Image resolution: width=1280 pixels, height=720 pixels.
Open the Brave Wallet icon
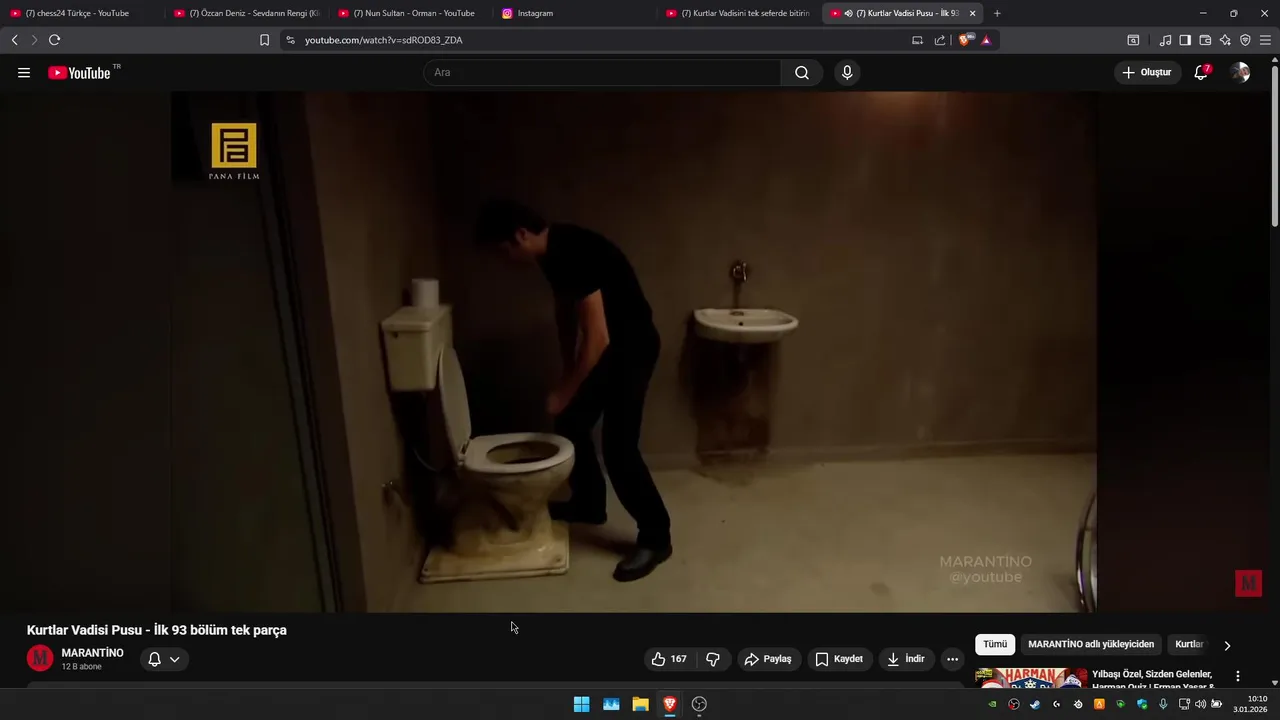(x=1205, y=40)
